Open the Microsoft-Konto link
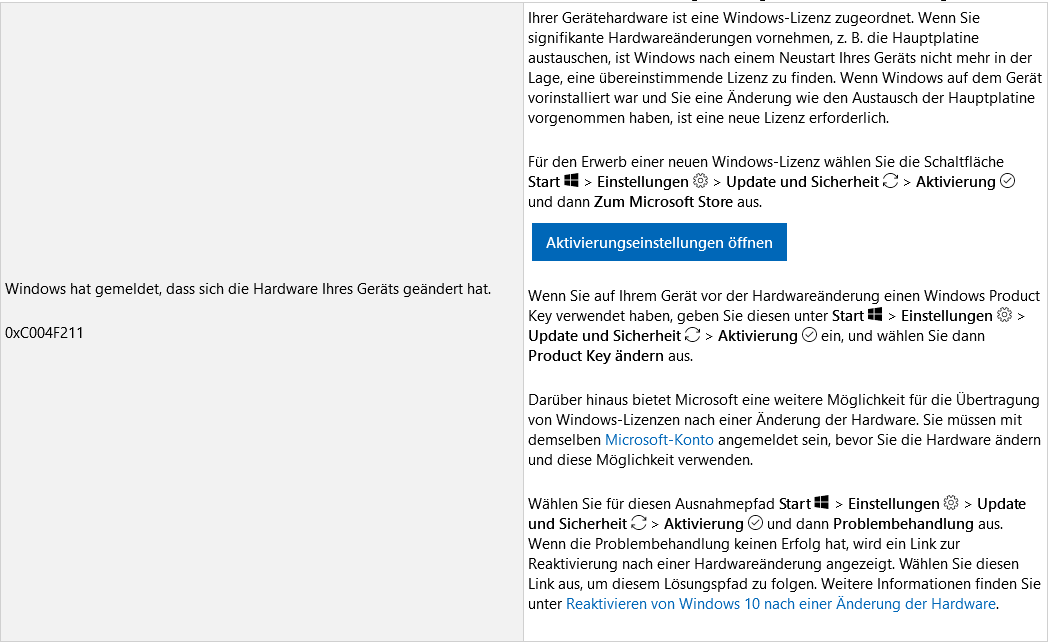Screen dimensions: 1049x642 [659, 440]
